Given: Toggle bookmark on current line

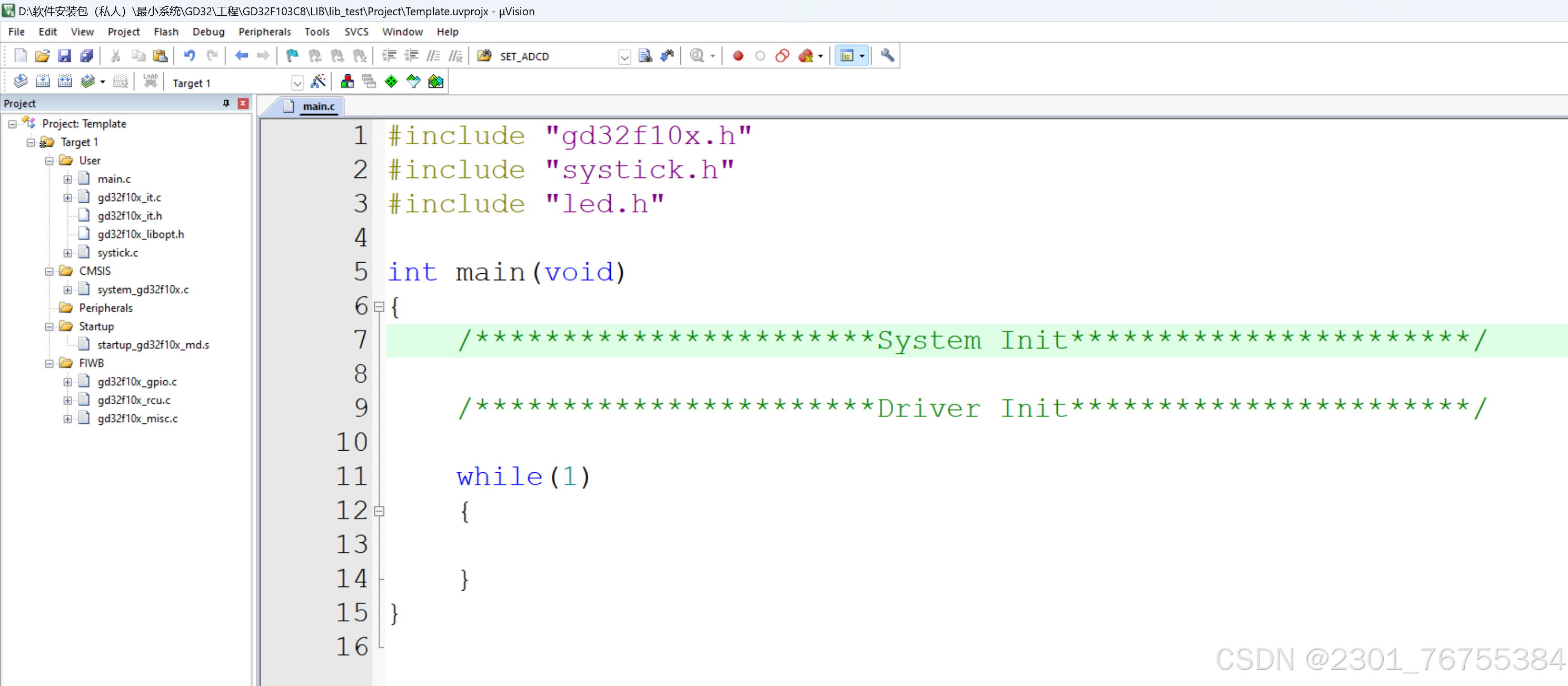Looking at the screenshot, I should [293, 55].
